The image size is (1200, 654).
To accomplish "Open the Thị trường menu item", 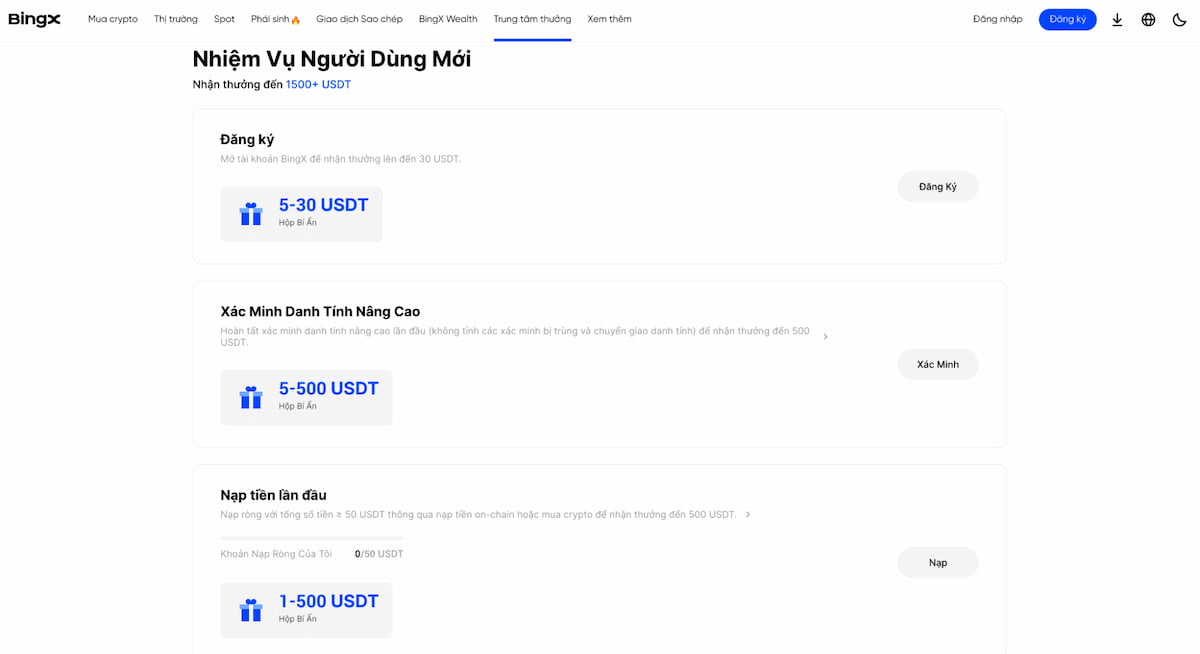I will [x=175, y=18].
